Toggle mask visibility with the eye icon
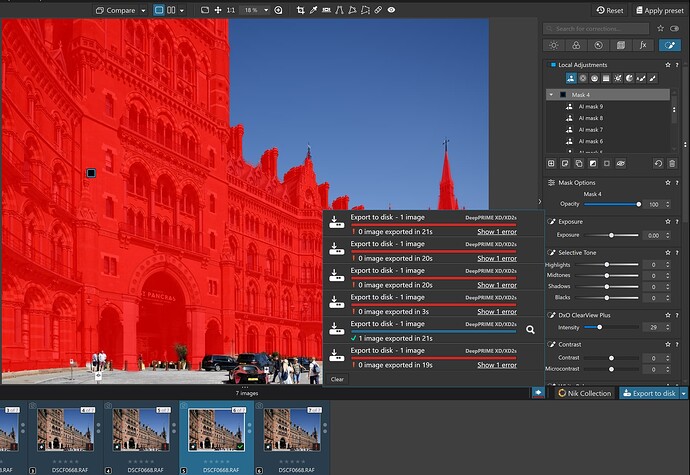 (620, 163)
